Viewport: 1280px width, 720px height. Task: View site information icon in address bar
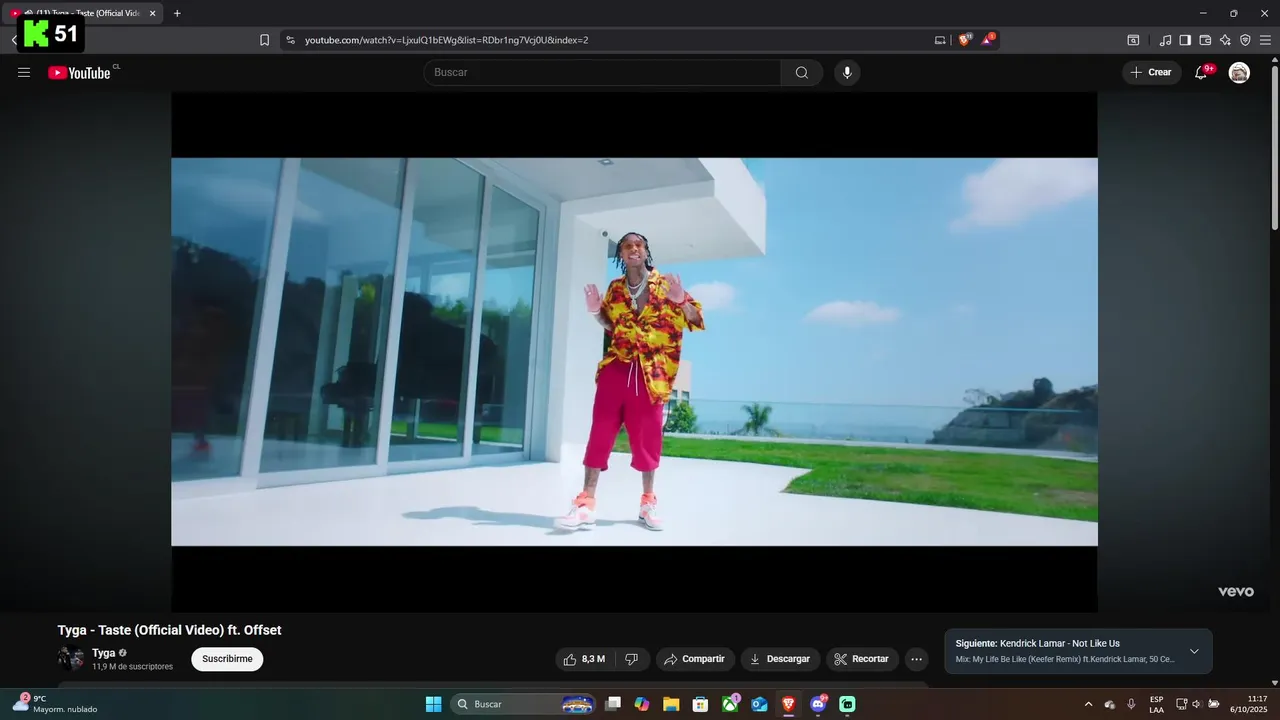coord(290,40)
